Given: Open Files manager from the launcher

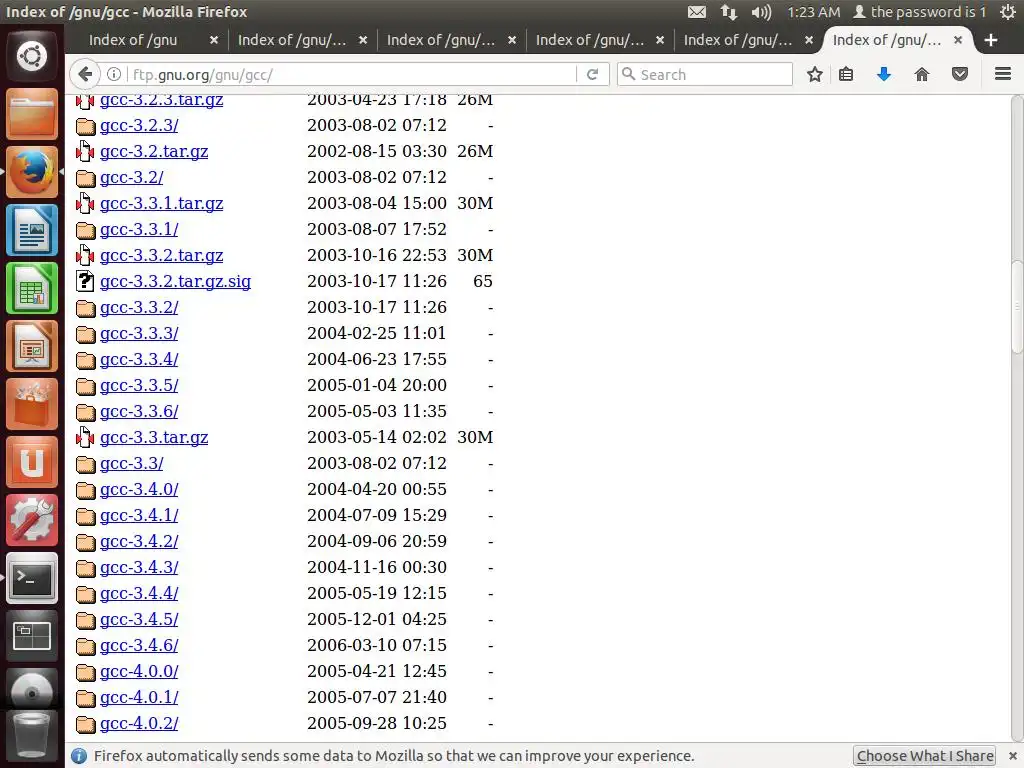Looking at the screenshot, I should click(31, 114).
